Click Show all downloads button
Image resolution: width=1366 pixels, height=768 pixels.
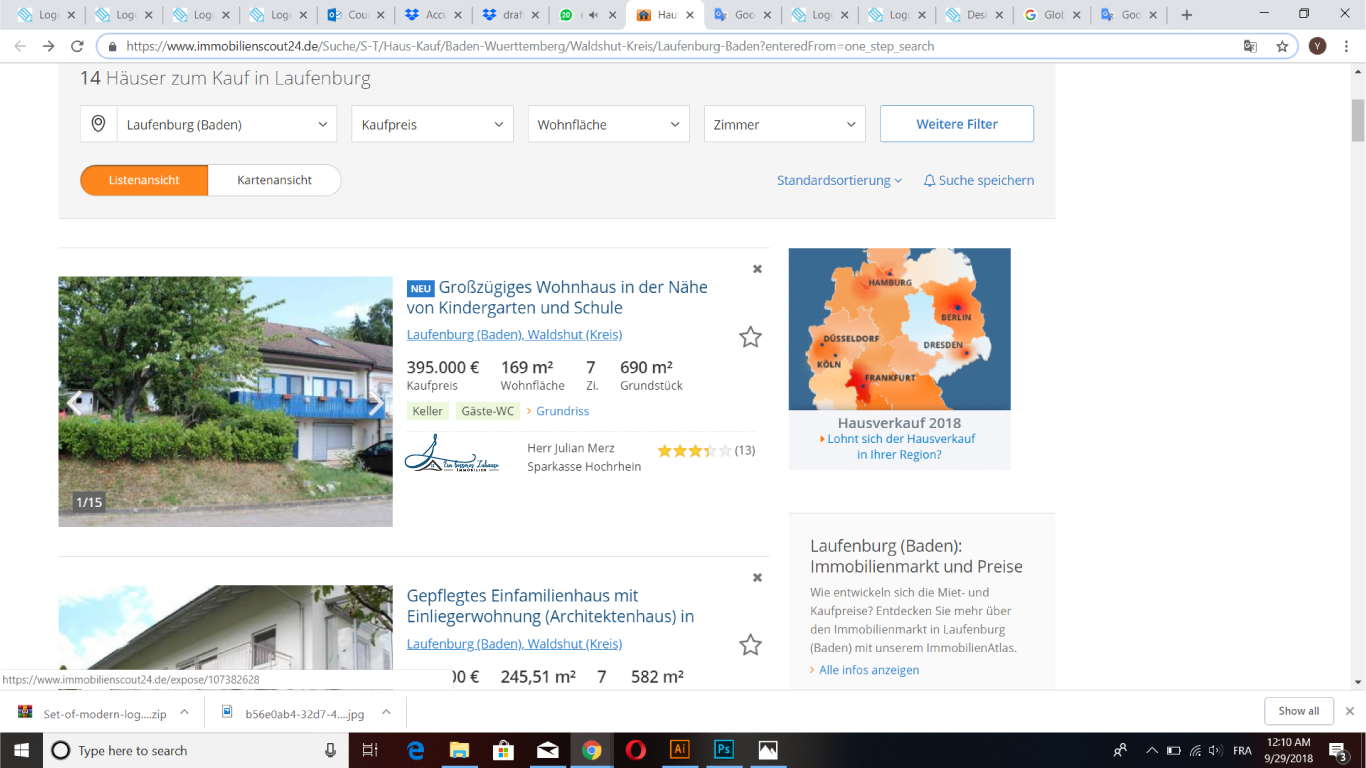click(1298, 711)
